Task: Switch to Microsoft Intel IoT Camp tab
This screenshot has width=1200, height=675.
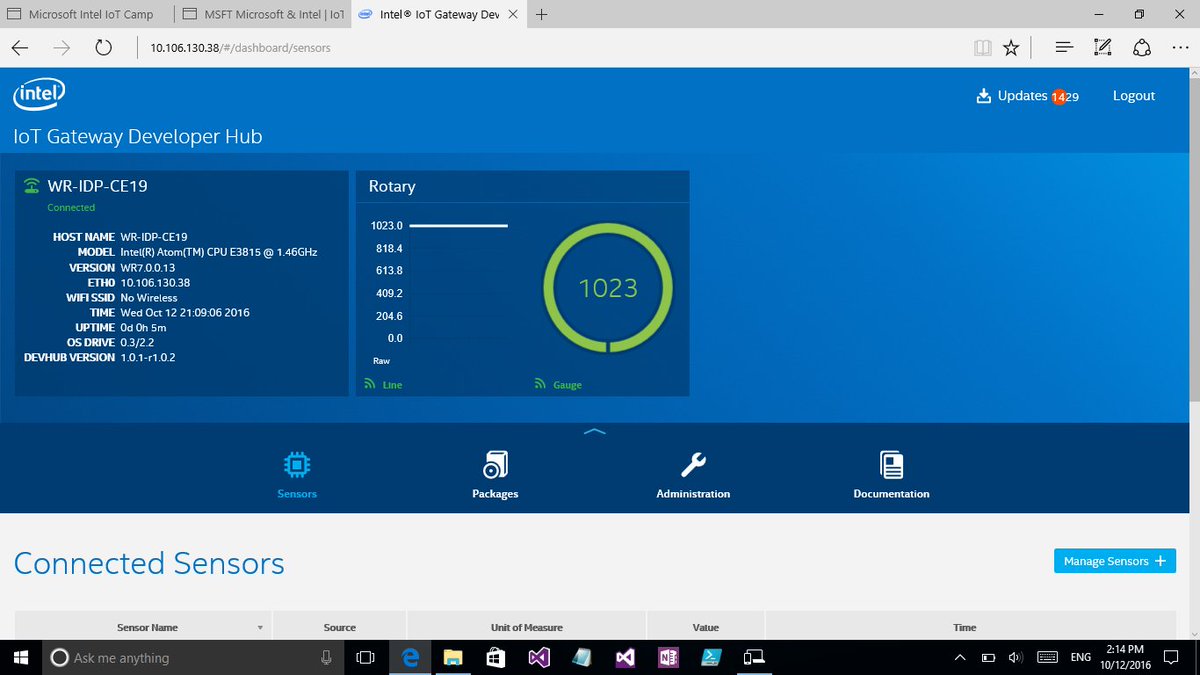Action: coord(86,15)
